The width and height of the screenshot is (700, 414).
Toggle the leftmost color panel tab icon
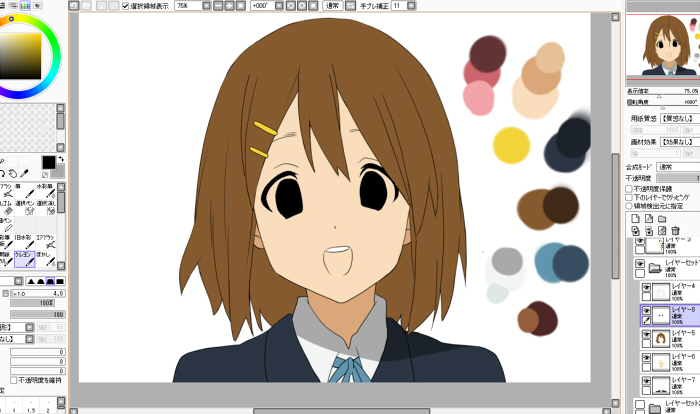[2, 5]
